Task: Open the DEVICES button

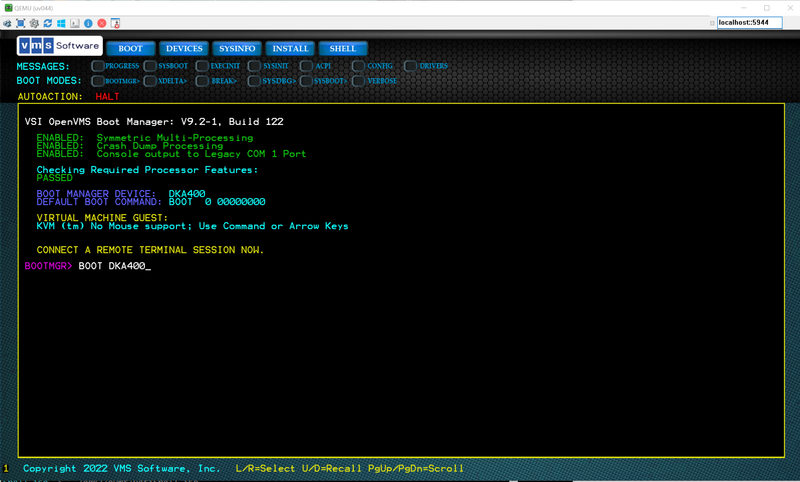Action: 184,48
